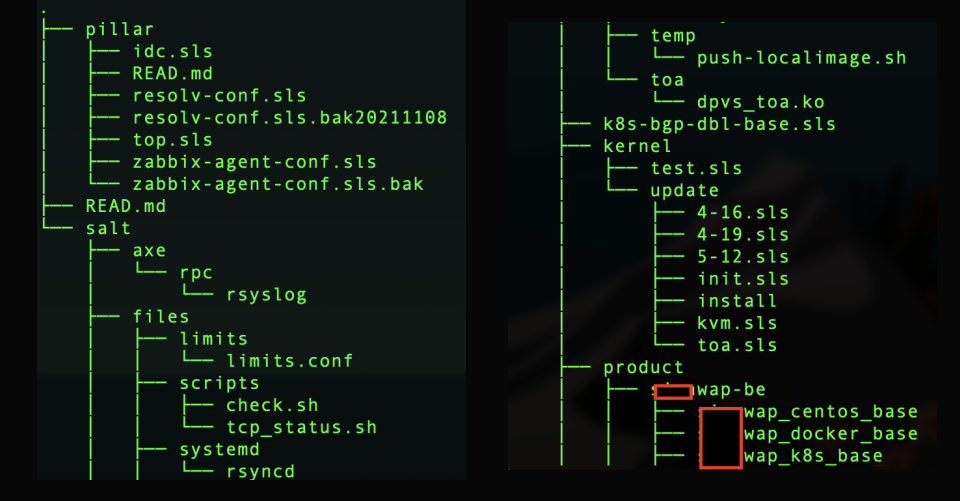Select the wap_docker_base entry
This screenshot has width=960, height=501.
point(830,434)
